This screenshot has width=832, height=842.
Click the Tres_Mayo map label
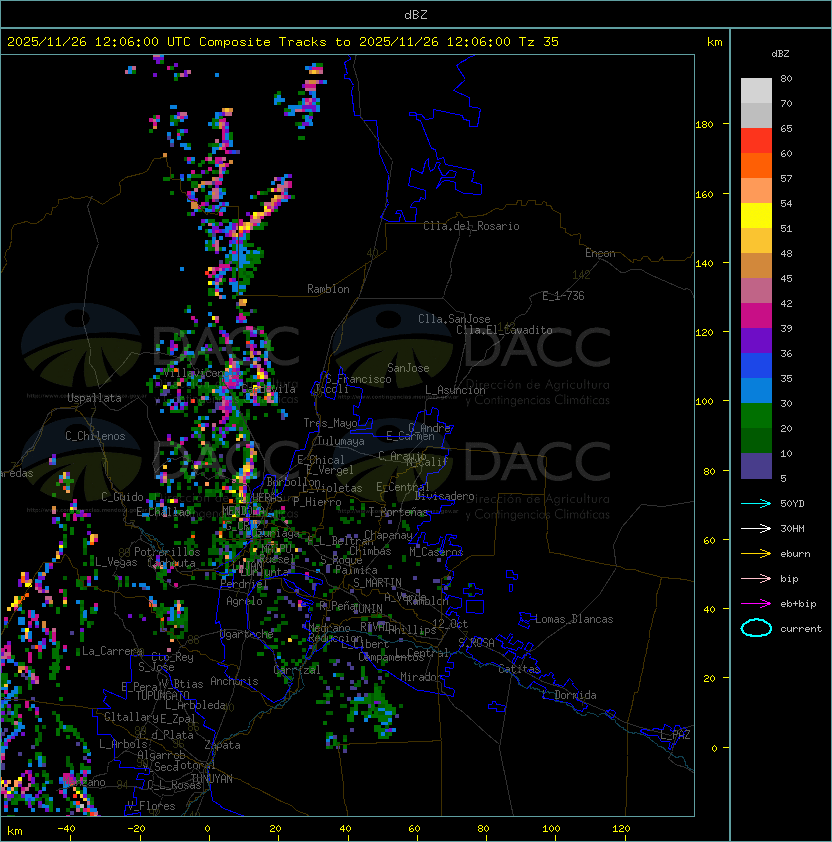coord(330,423)
